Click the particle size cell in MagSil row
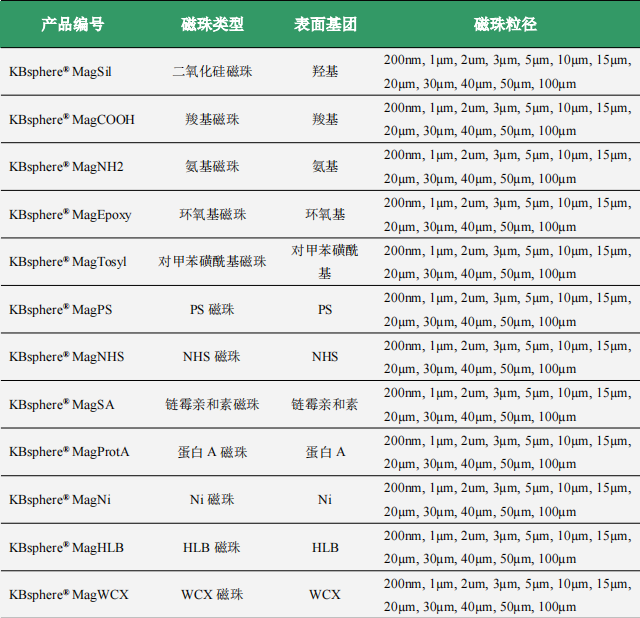Image resolution: width=640 pixels, height=618 pixels. (x=507, y=72)
